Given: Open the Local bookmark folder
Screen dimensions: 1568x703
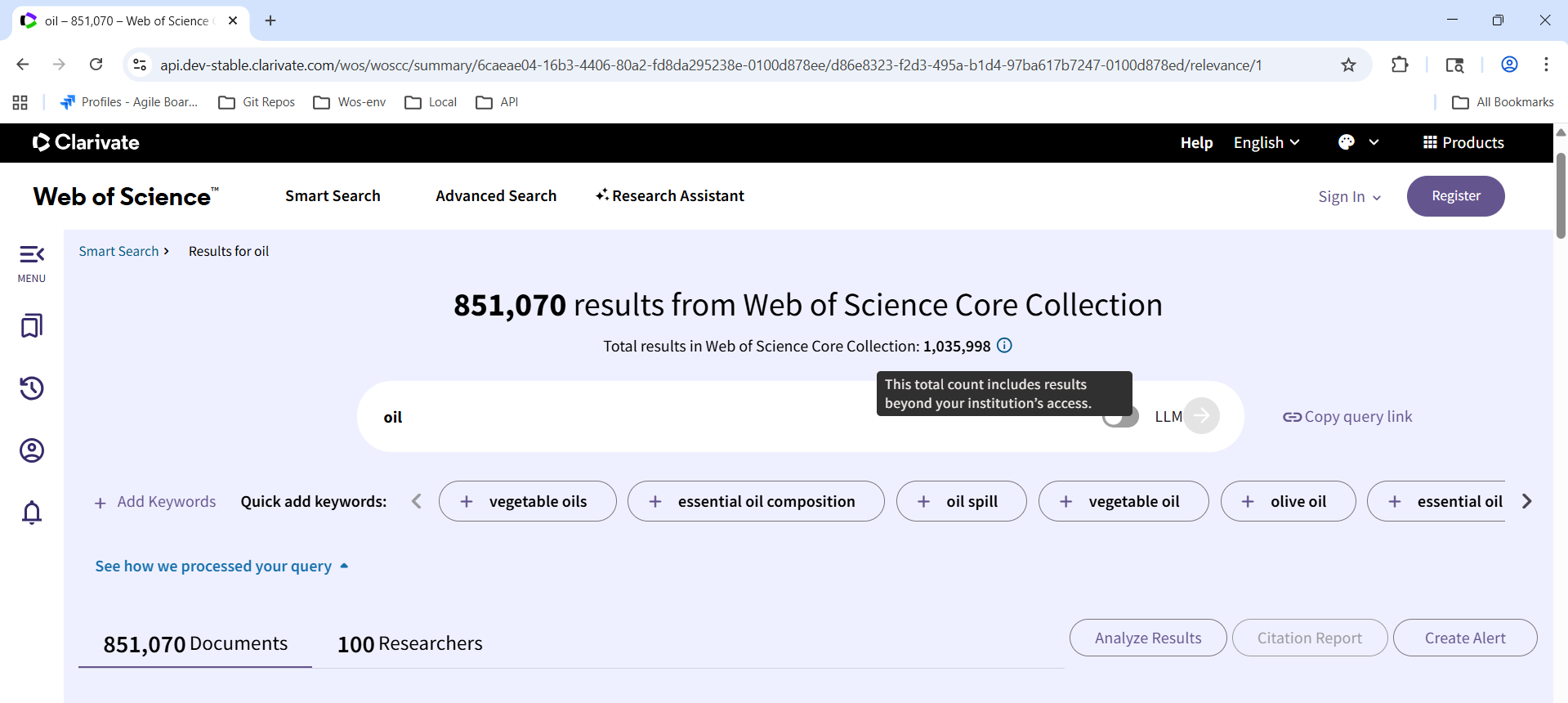Looking at the screenshot, I should [x=431, y=102].
